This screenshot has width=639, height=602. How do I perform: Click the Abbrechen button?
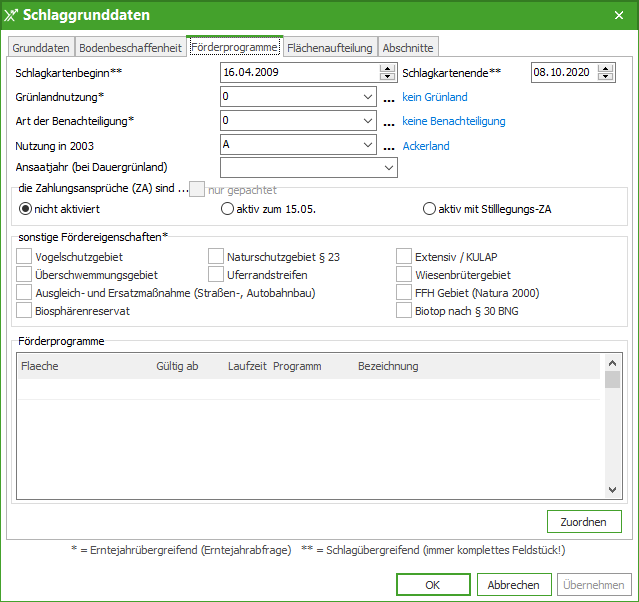[x=514, y=585]
